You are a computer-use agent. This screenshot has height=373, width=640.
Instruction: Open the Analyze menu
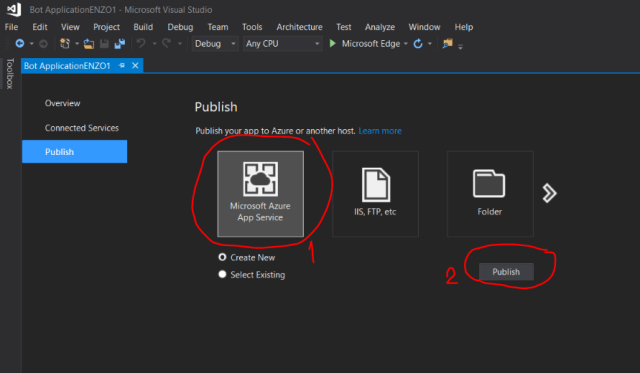pos(380,27)
